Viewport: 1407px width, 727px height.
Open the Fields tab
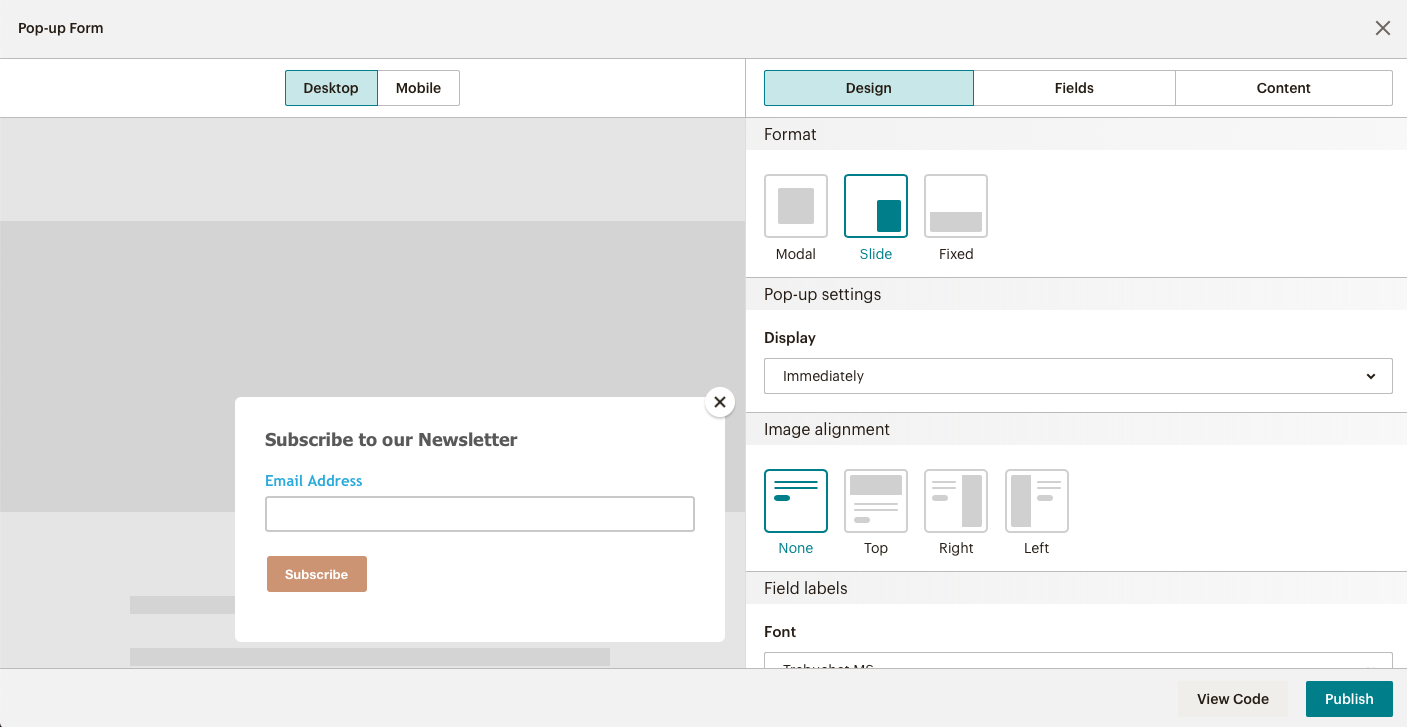point(1074,88)
